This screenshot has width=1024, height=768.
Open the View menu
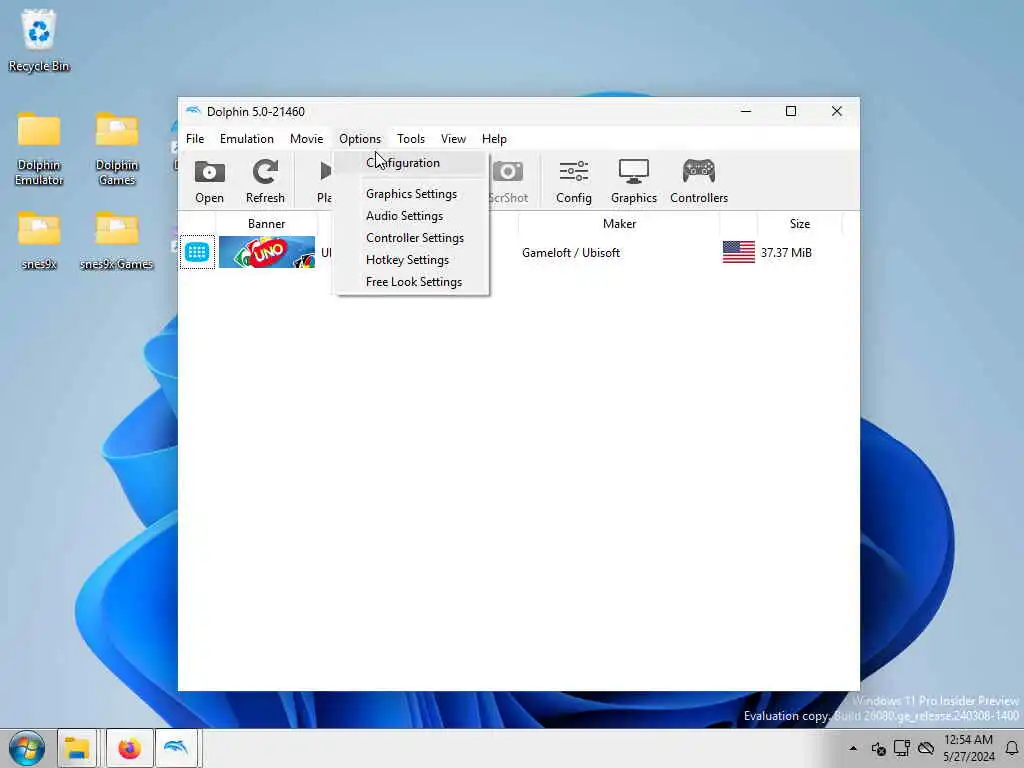pos(453,138)
